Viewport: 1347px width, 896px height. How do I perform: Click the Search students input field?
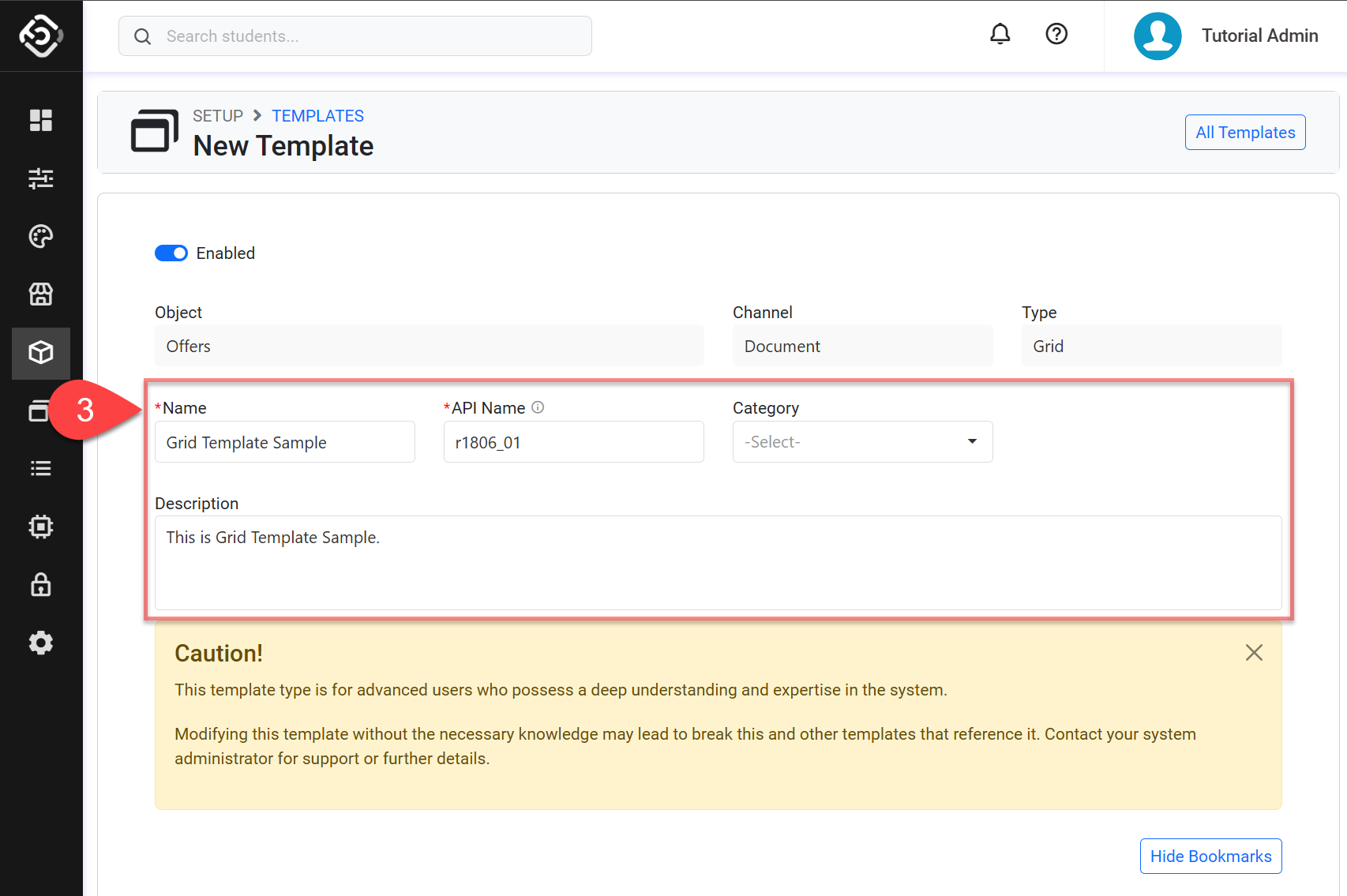pos(355,36)
